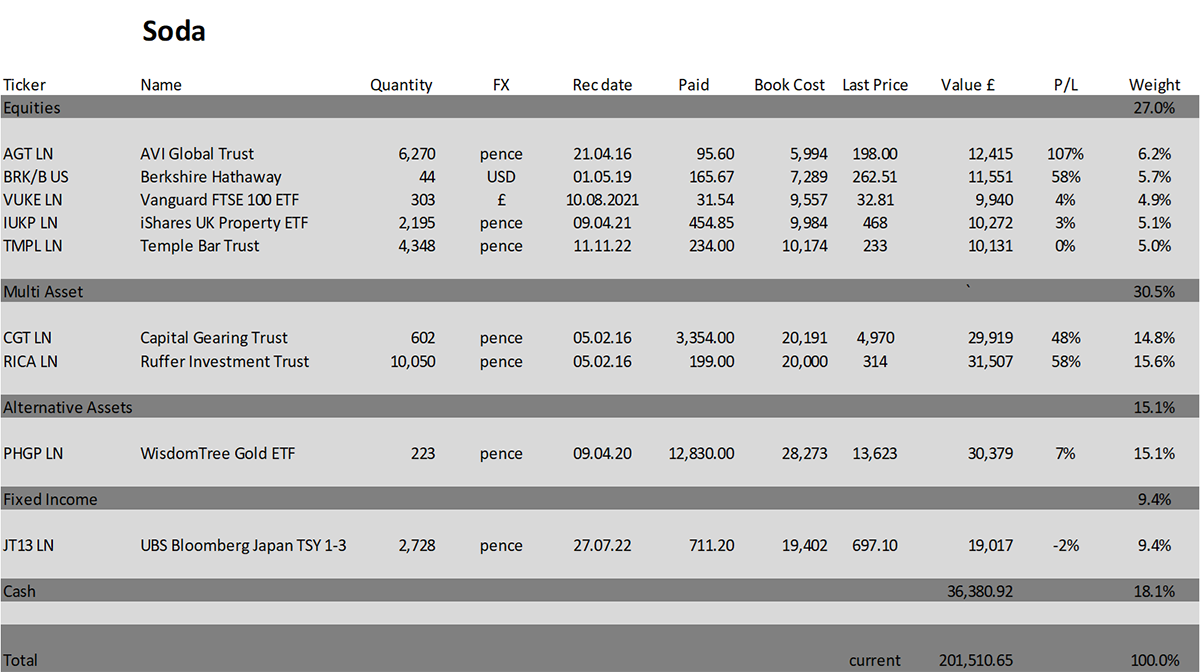Click the Fixed Income section label
Screen dimensions: 1200x672
(50, 499)
